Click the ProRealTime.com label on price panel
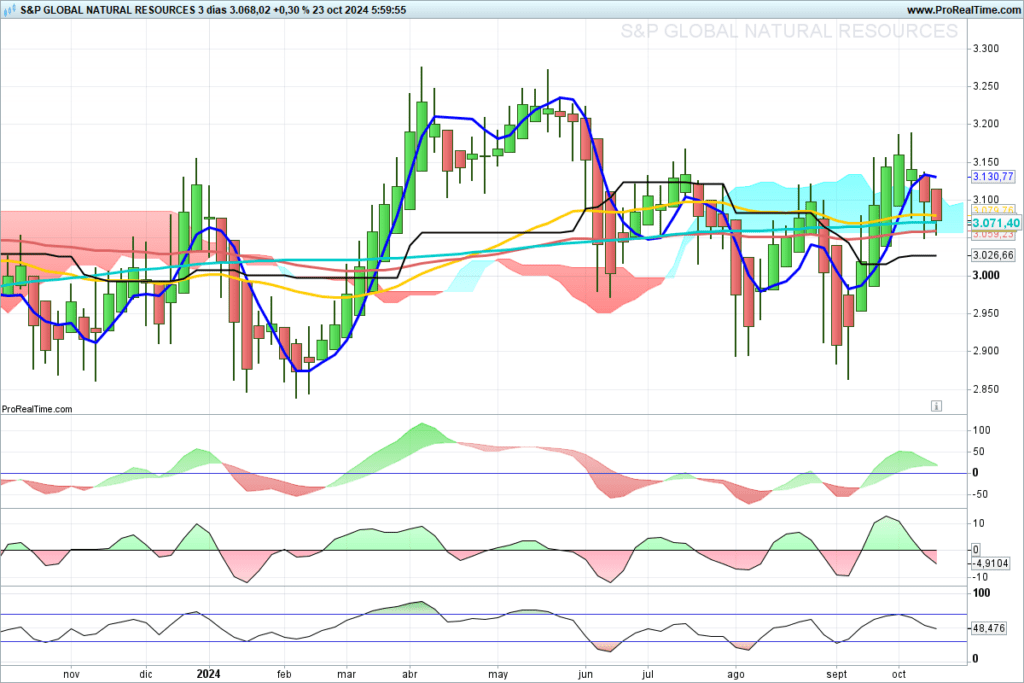Viewport: 1024px width, 683px height. click(37, 409)
